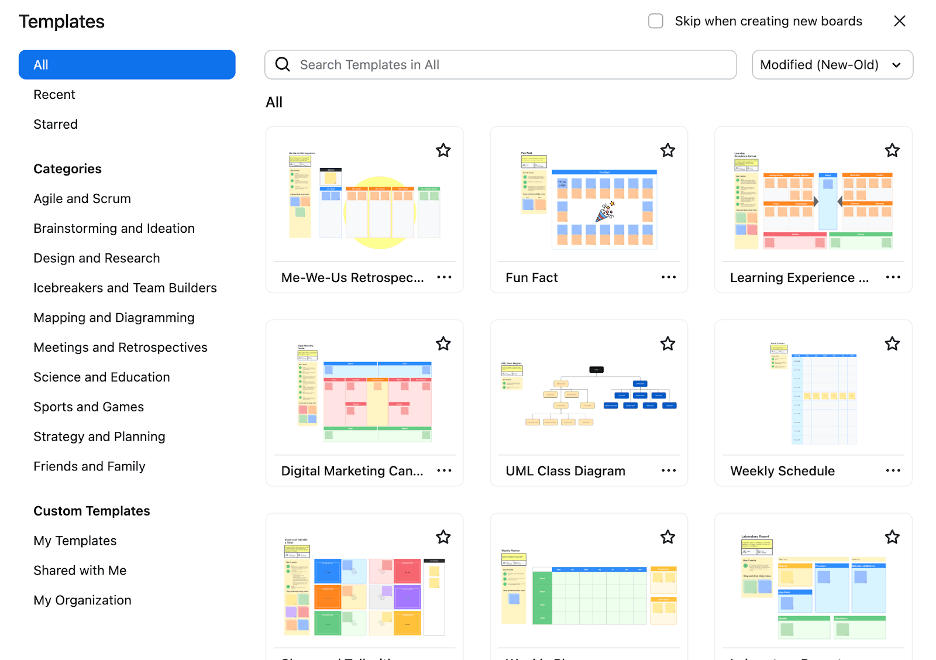Viewport: 936px width, 660px height.
Task: Star the Digital Marketing Canvas template
Action: click(443, 343)
